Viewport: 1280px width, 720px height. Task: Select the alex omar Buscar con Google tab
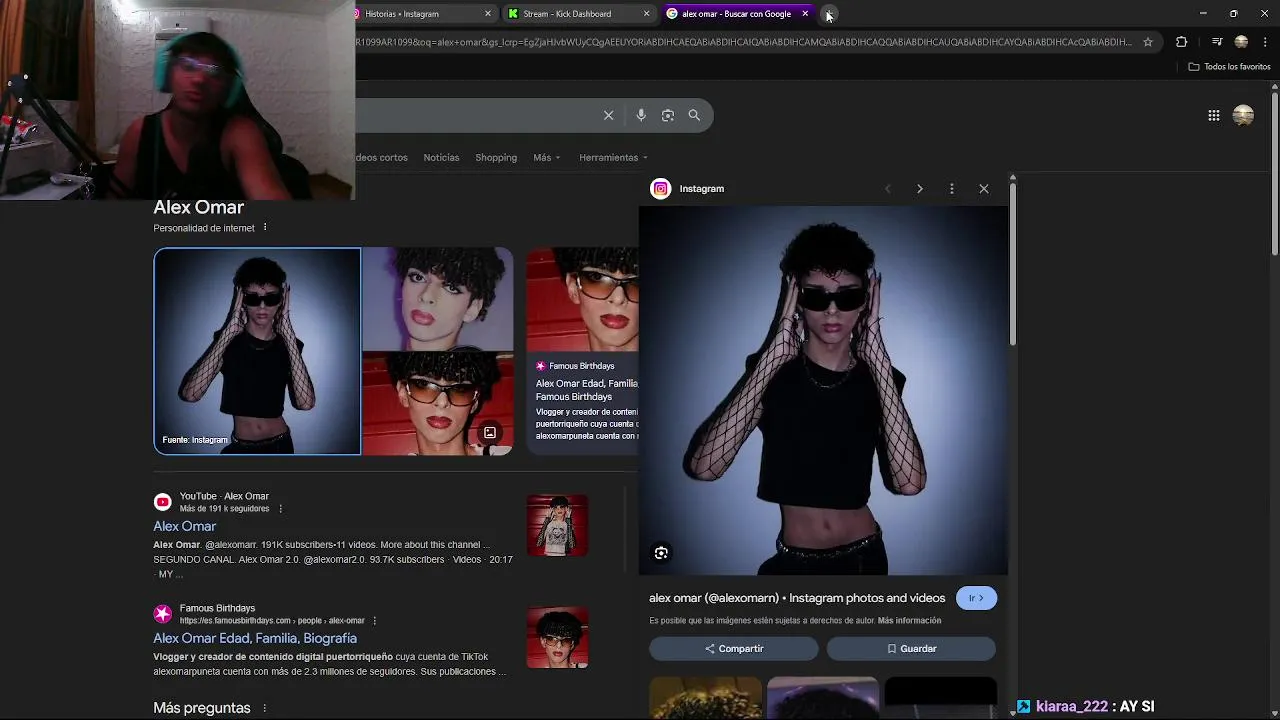(736, 14)
